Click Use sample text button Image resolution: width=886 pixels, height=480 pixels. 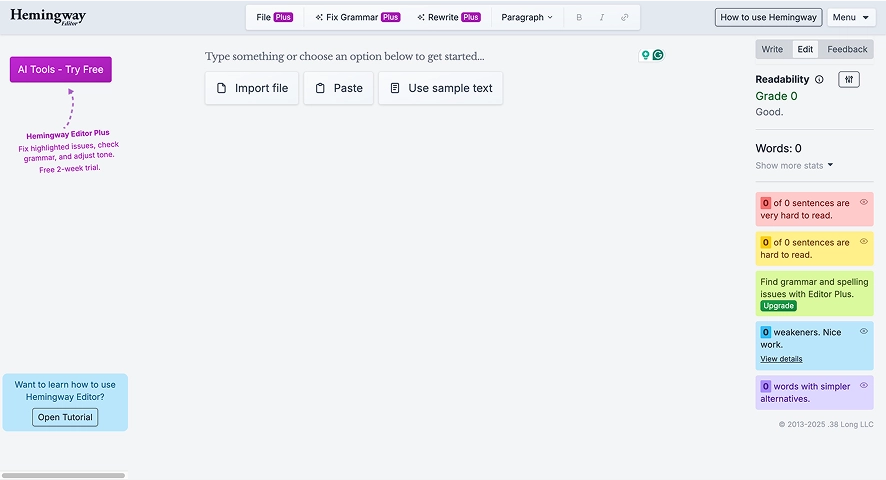[x=441, y=88]
